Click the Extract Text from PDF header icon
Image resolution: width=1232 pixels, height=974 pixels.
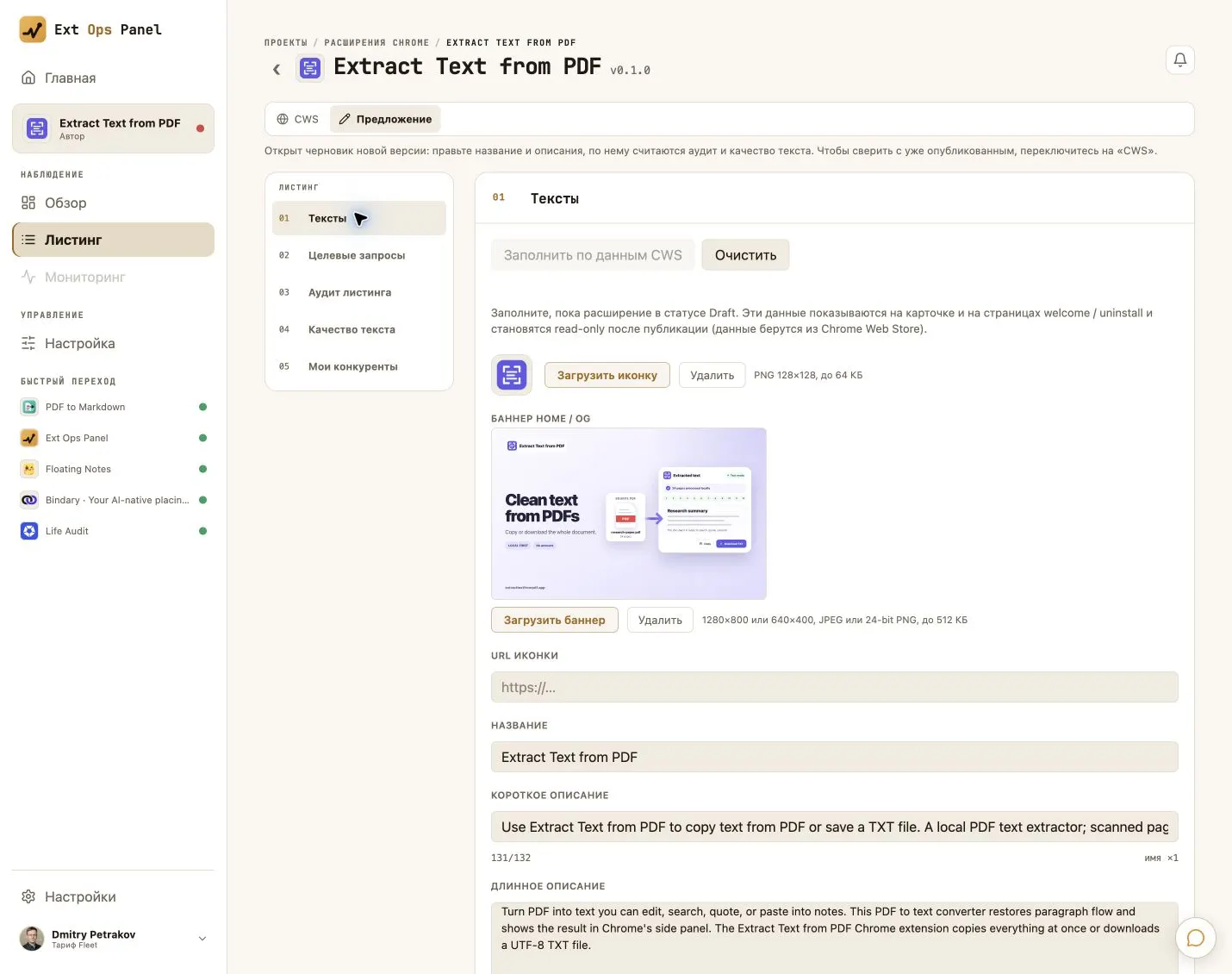309,67
